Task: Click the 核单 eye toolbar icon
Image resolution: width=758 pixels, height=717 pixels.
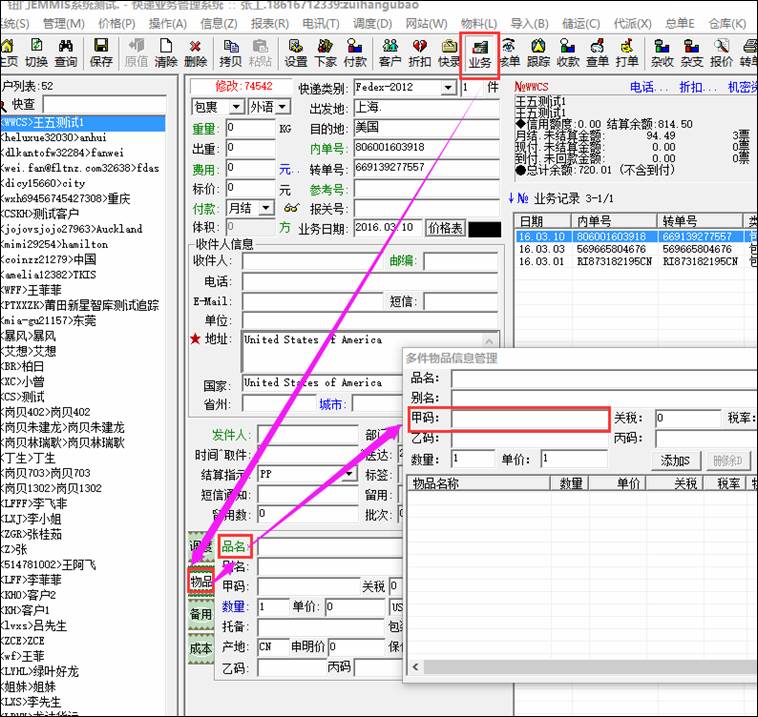Action: point(510,53)
